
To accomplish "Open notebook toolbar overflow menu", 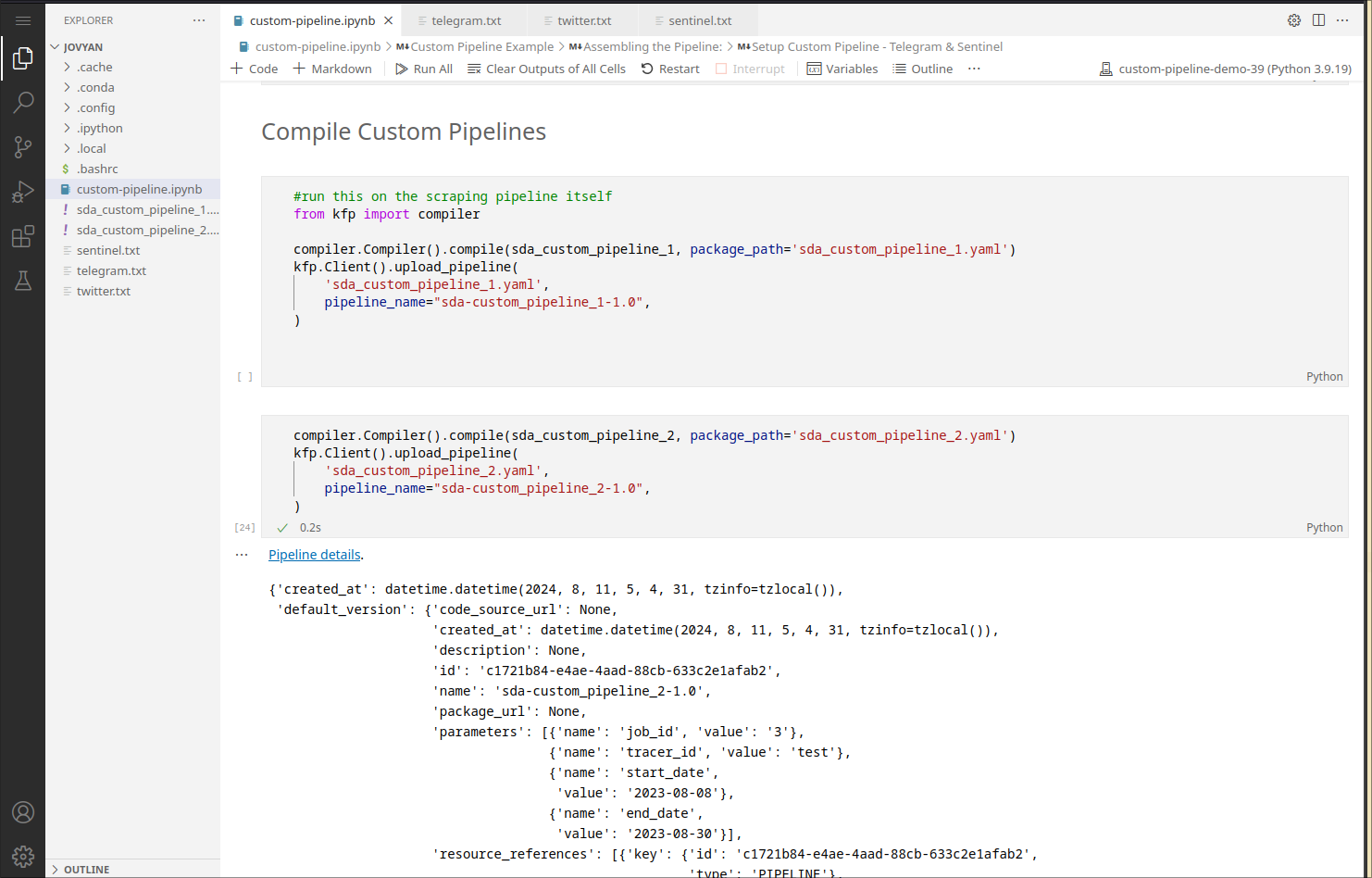I will coord(974,69).
